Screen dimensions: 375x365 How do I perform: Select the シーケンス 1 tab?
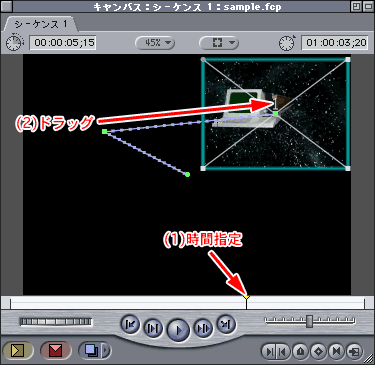pos(41,24)
